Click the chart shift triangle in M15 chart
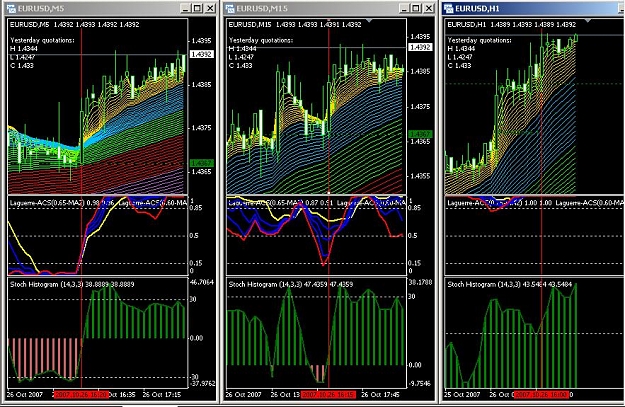Image resolution: width=625 pixels, height=407 pixels. click(369, 20)
